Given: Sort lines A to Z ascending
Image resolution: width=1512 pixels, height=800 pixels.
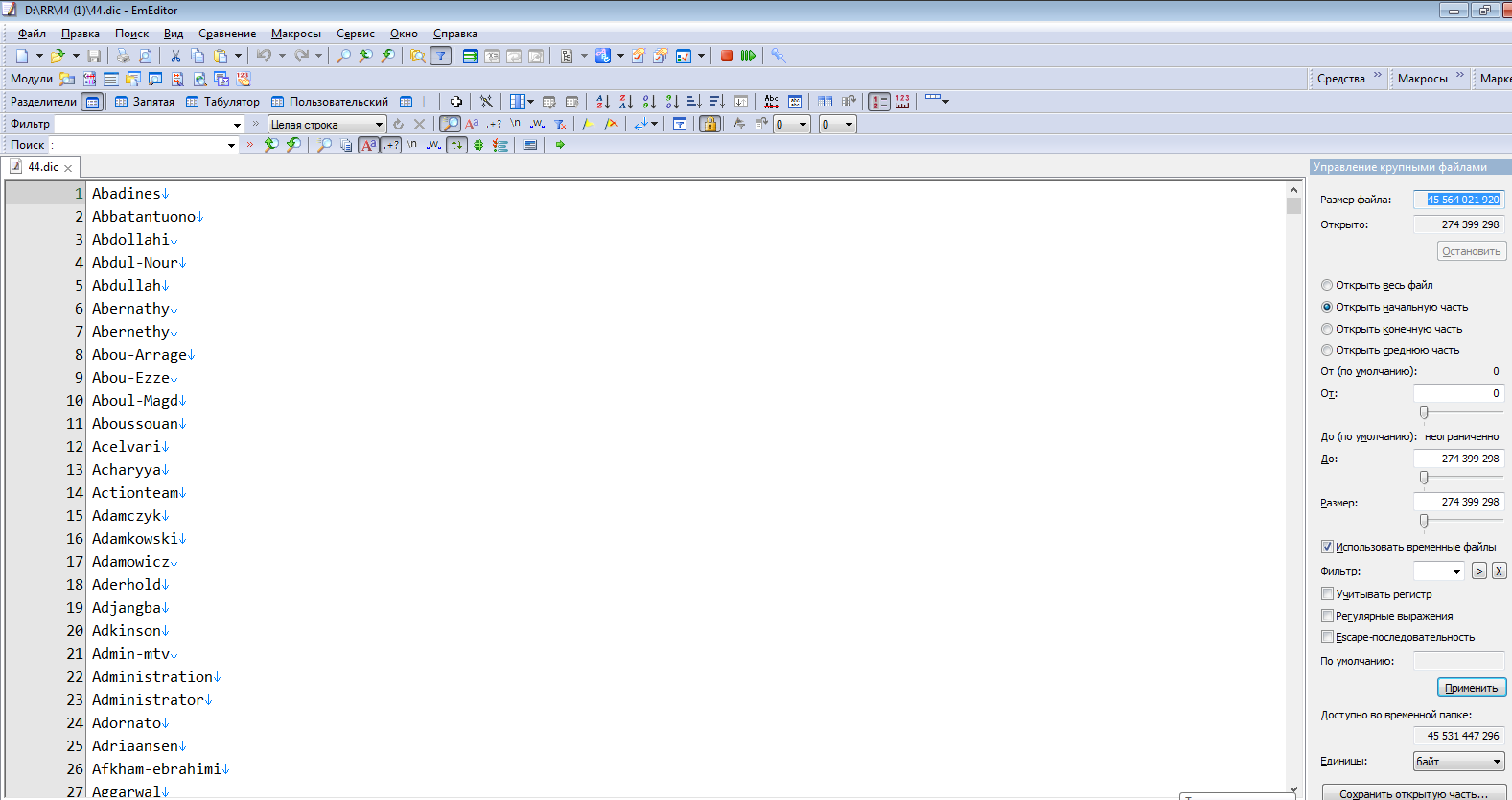Looking at the screenshot, I should pyautogui.click(x=603, y=102).
